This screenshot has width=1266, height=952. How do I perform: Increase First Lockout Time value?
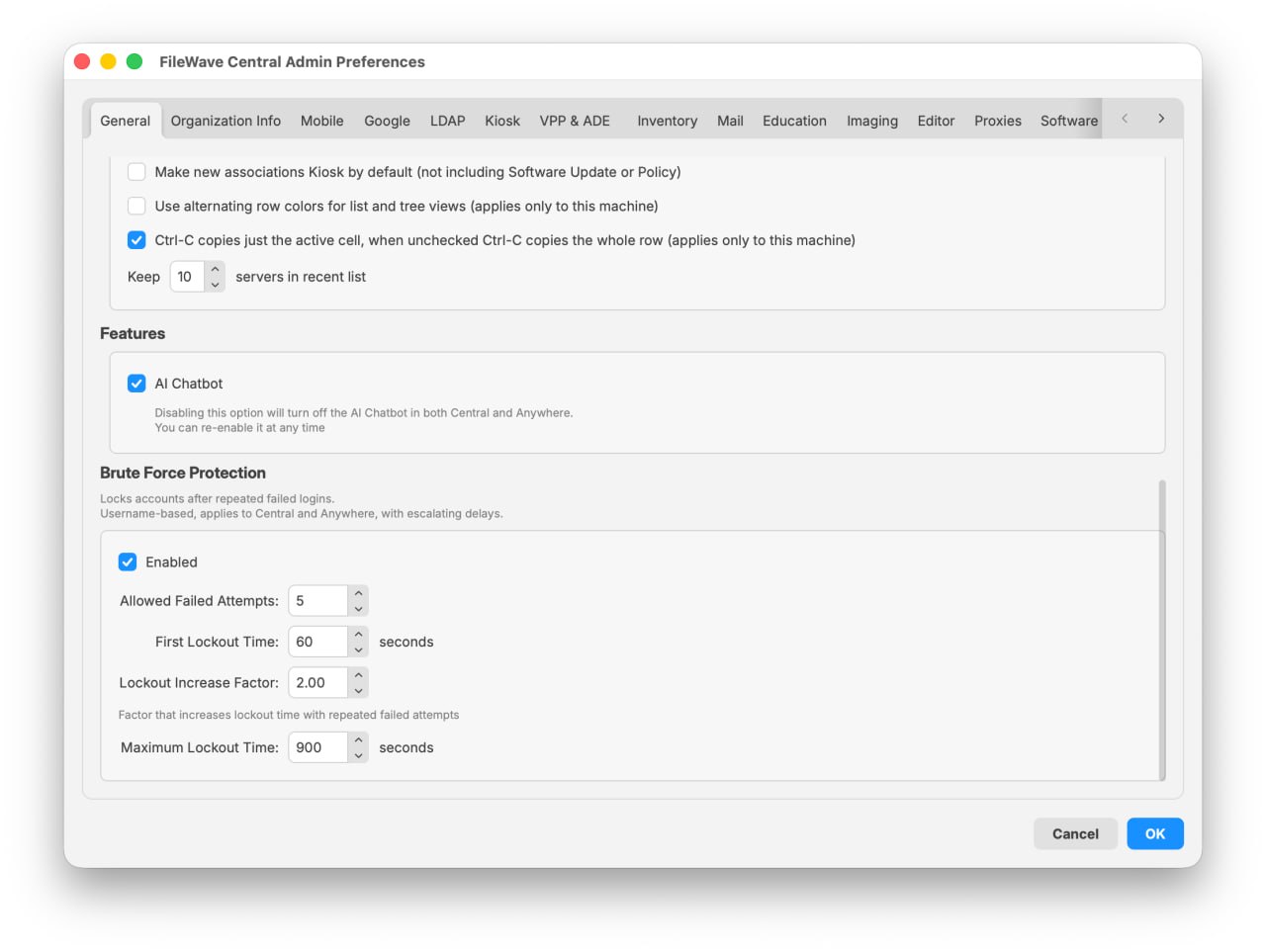coord(358,634)
